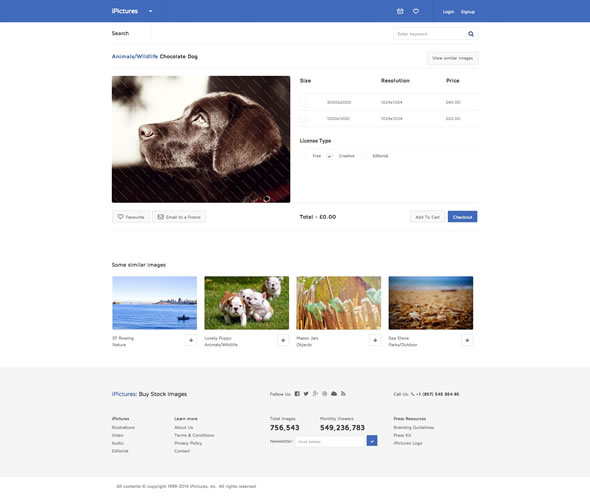Image resolution: width=590 pixels, height=496 pixels.
Task: Open favourites heart icon in header
Action: 416,11
